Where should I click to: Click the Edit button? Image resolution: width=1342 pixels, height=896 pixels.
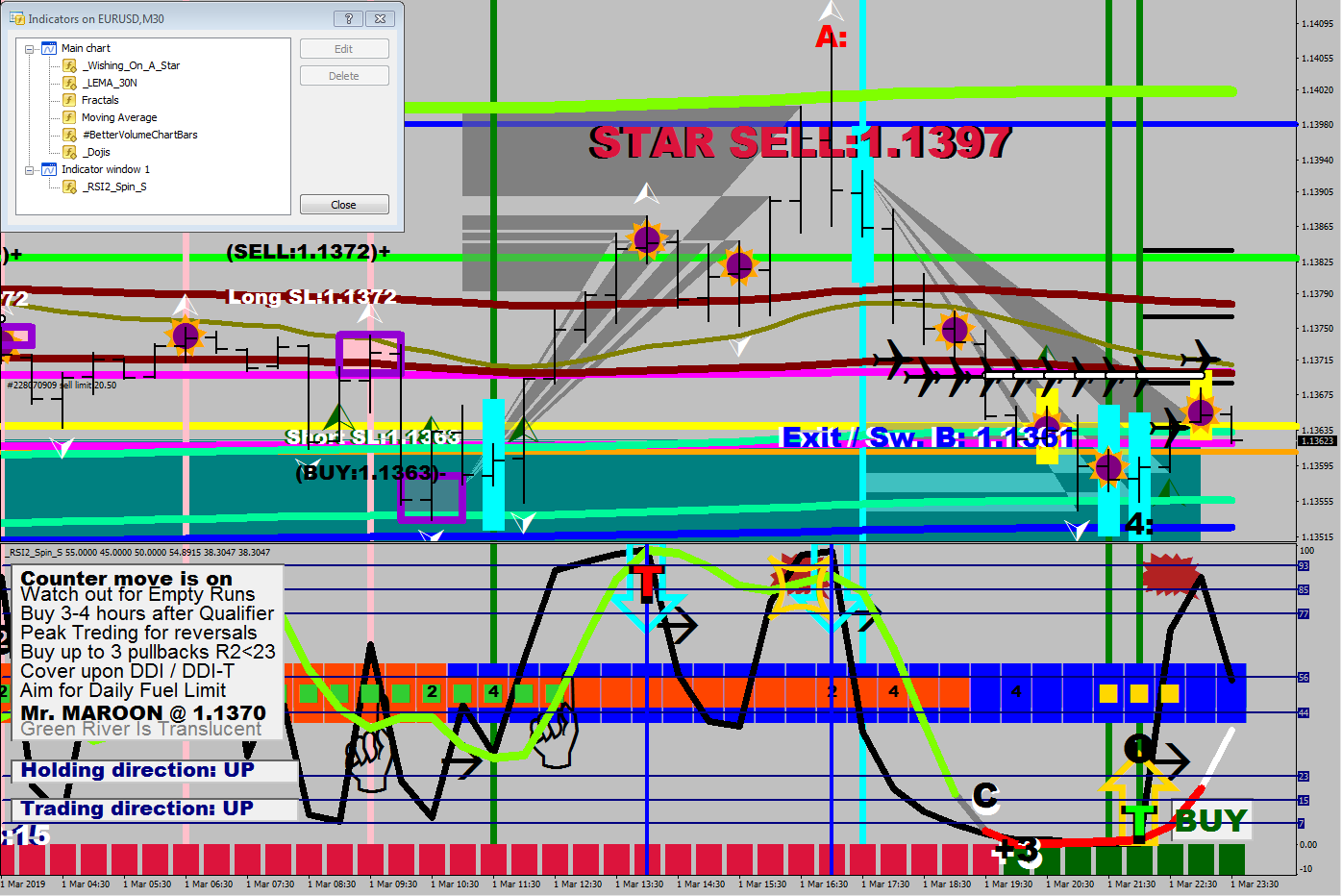tap(344, 49)
